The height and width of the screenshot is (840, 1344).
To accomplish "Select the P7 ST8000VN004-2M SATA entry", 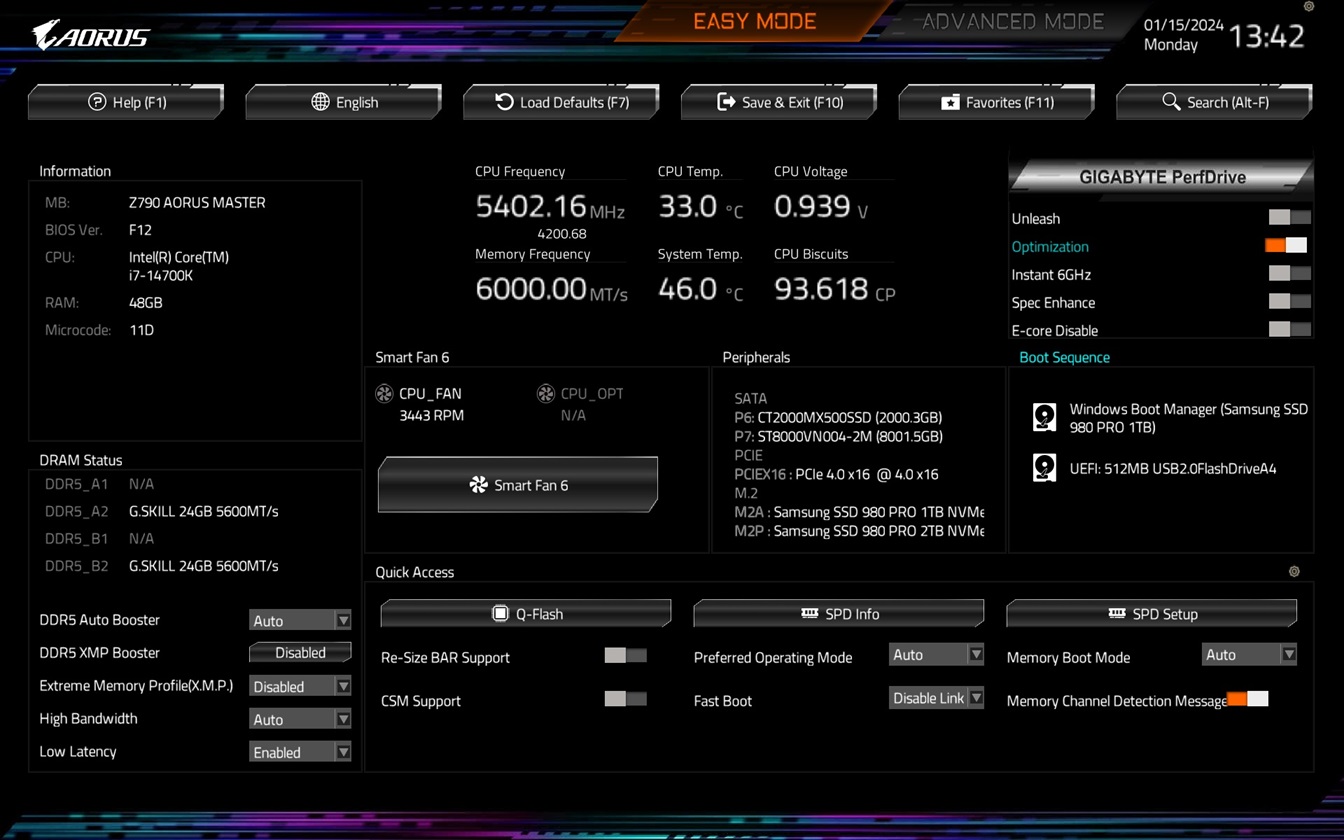I will [x=838, y=436].
